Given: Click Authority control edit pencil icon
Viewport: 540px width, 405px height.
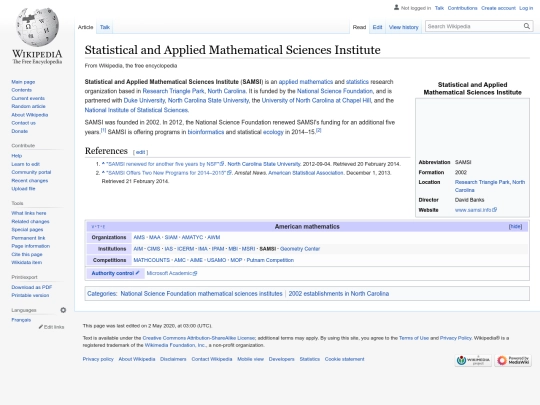Looking at the screenshot, I should coord(137,273).
